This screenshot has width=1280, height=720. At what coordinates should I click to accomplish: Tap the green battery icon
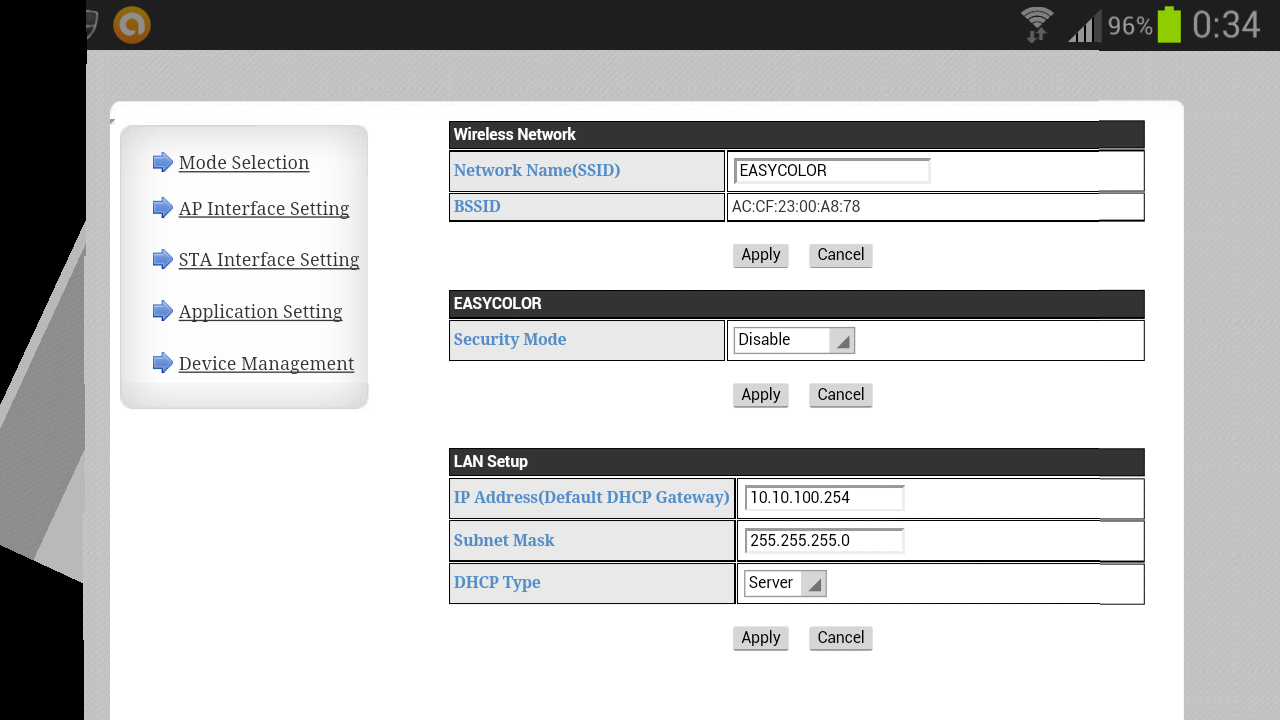pyautogui.click(x=1169, y=25)
